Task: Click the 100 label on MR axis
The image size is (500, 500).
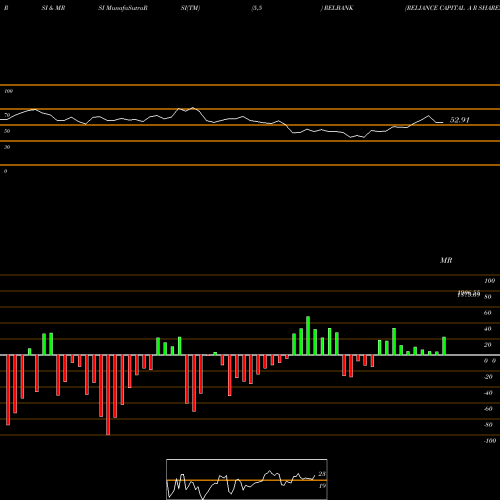Action: tap(489, 281)
